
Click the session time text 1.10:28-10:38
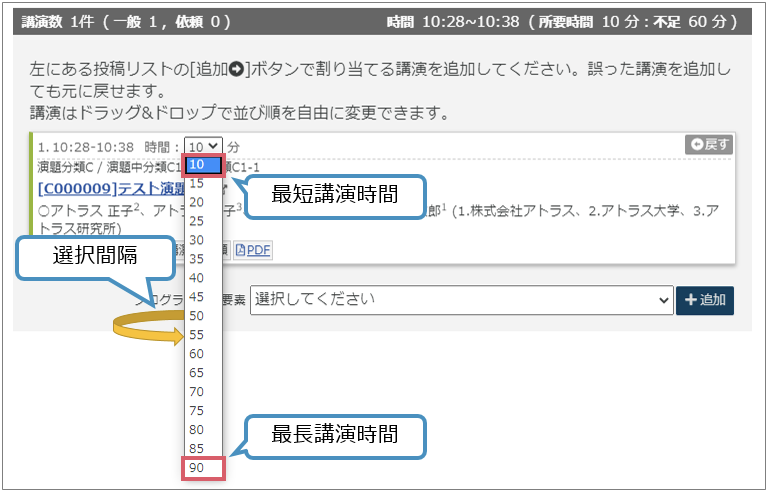(x=86, y=147)
